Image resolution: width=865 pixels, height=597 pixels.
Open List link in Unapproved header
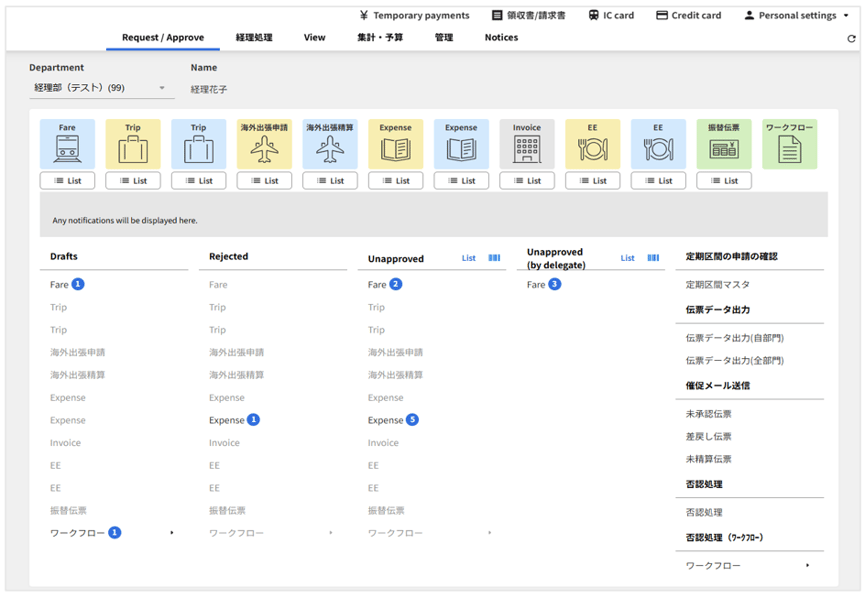tap(468, 258)
